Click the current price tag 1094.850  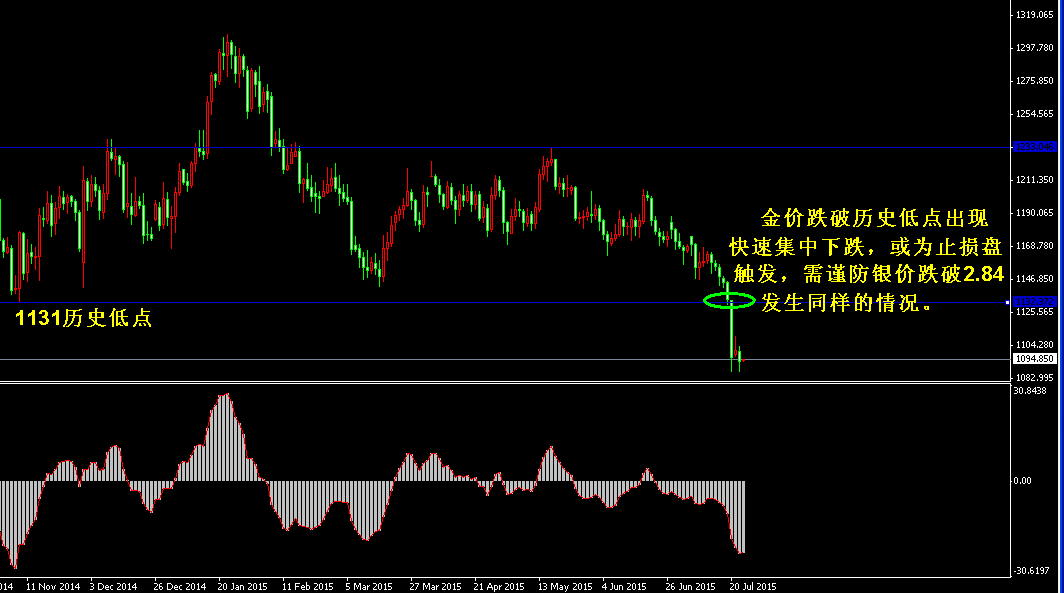1034,359
